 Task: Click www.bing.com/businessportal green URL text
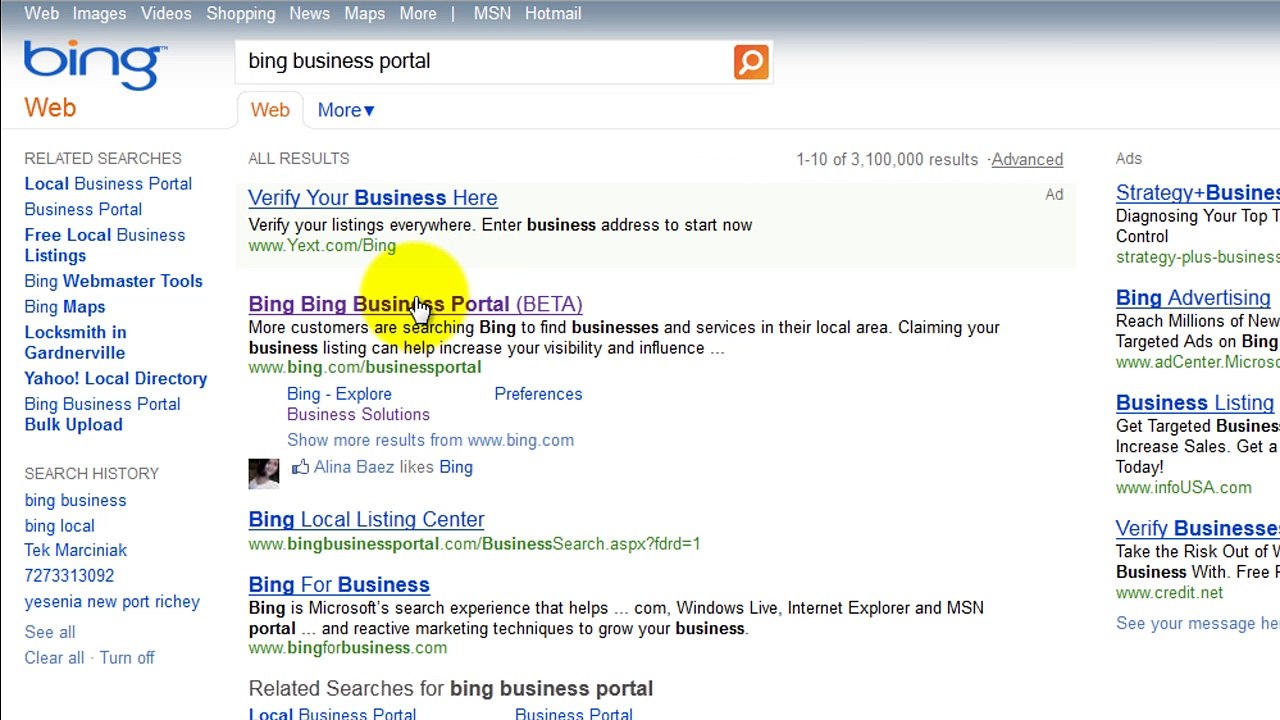click(365, 367)
